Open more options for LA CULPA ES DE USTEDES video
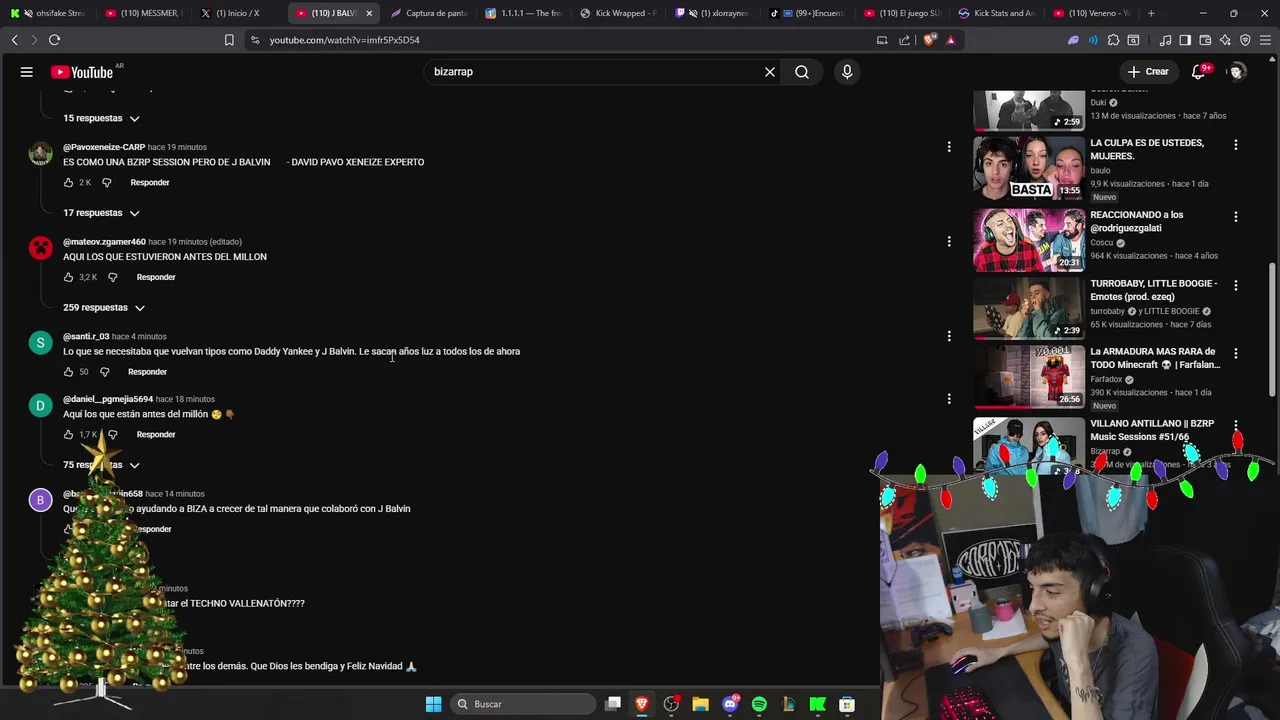Image resolution: width=1280 pixels, height=720 pixels. coord(1236,145)
